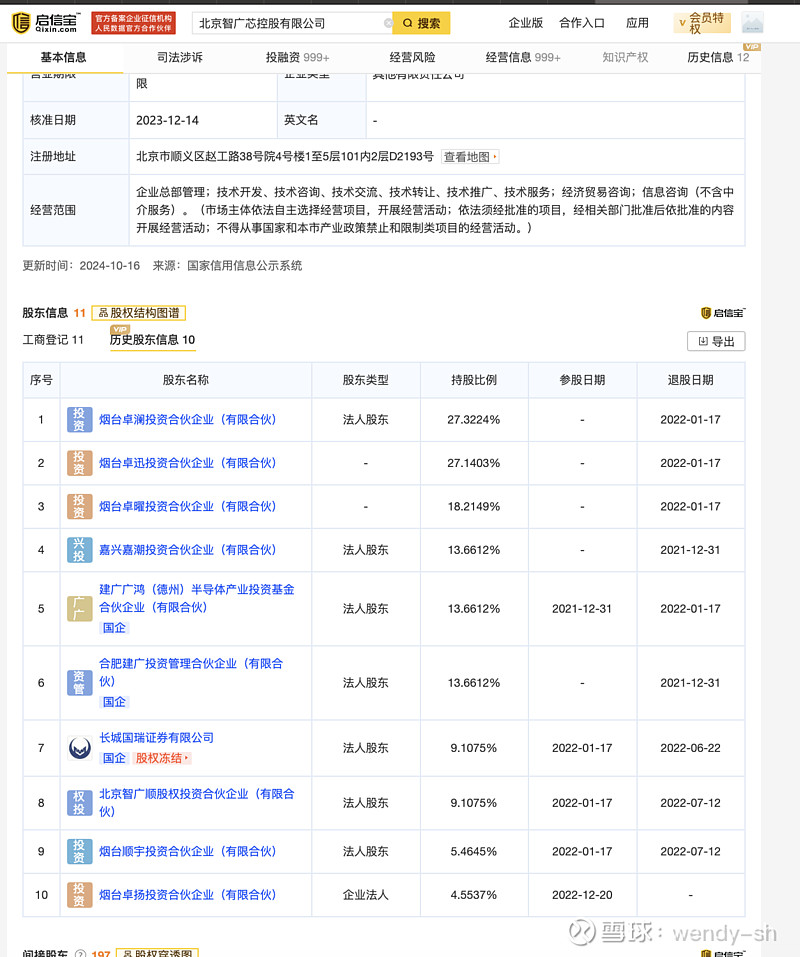
Task: Click the yellow 会员特权 membership badge
Action: (x=701, y=21)
